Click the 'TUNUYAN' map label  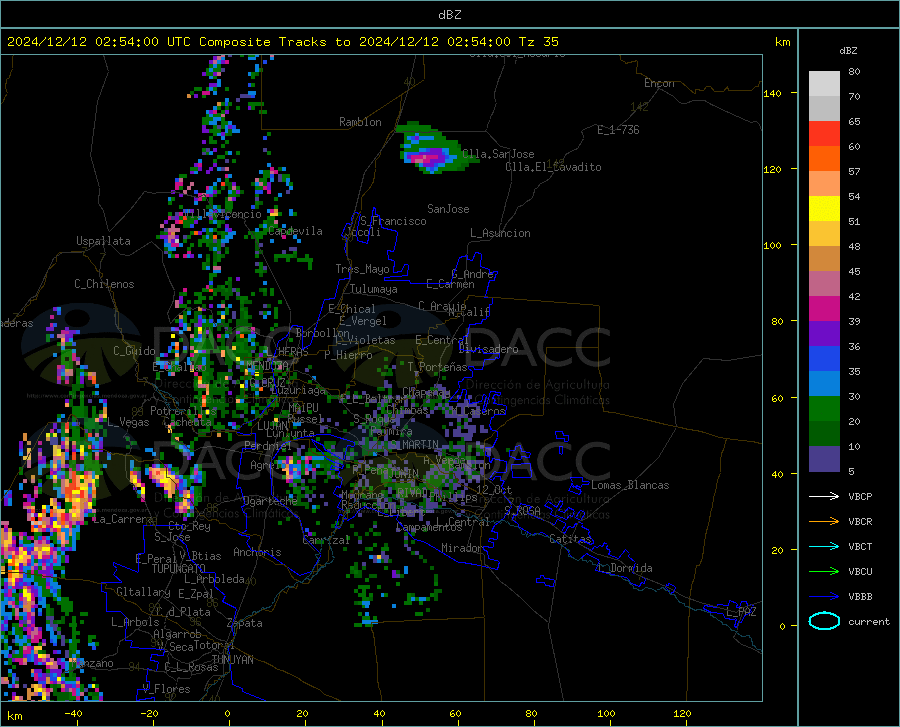pyautogui.click(x=232, y=660)
